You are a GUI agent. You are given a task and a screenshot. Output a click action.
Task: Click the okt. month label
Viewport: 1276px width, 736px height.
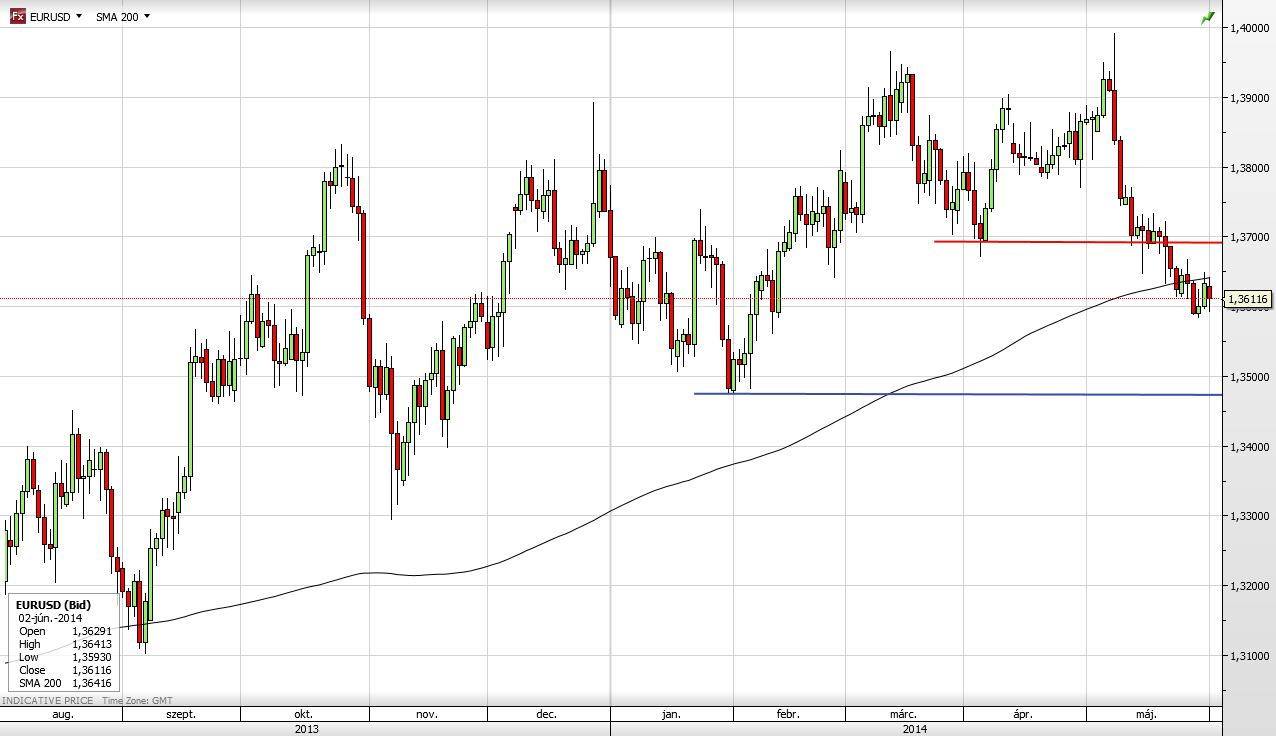coord(304,715)
